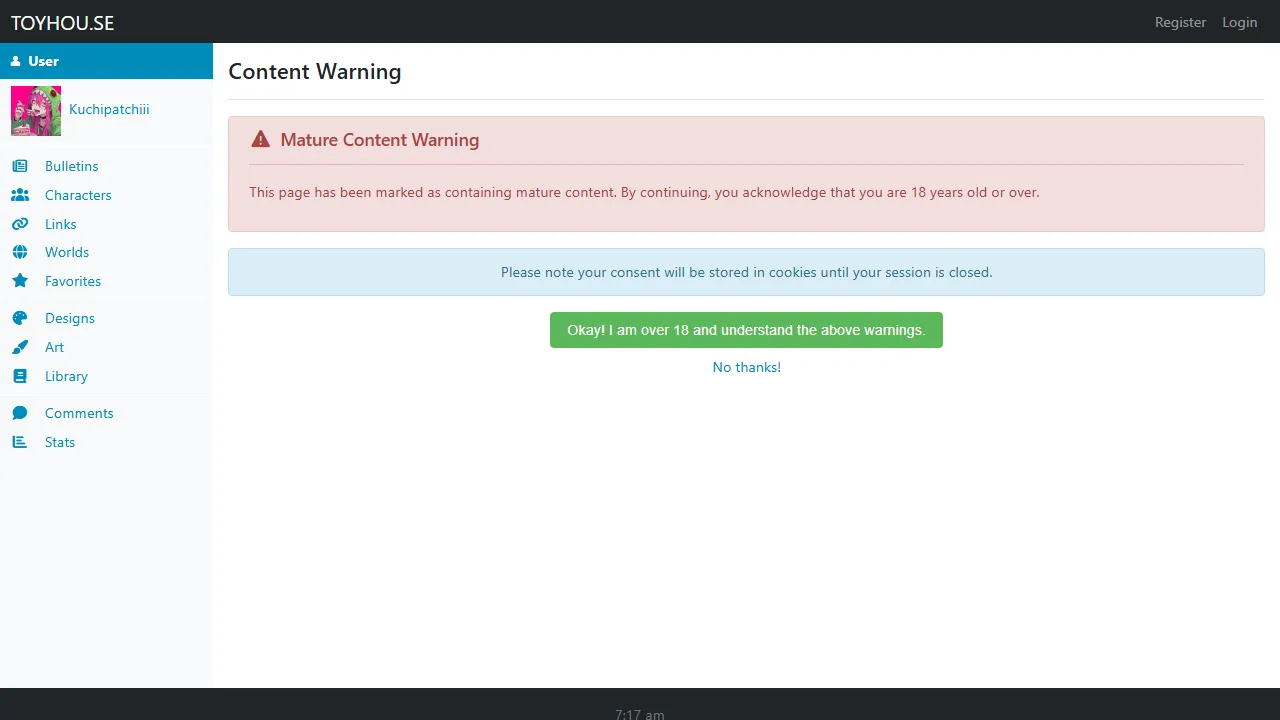Click the Designs palette icon

pos(20,318)
